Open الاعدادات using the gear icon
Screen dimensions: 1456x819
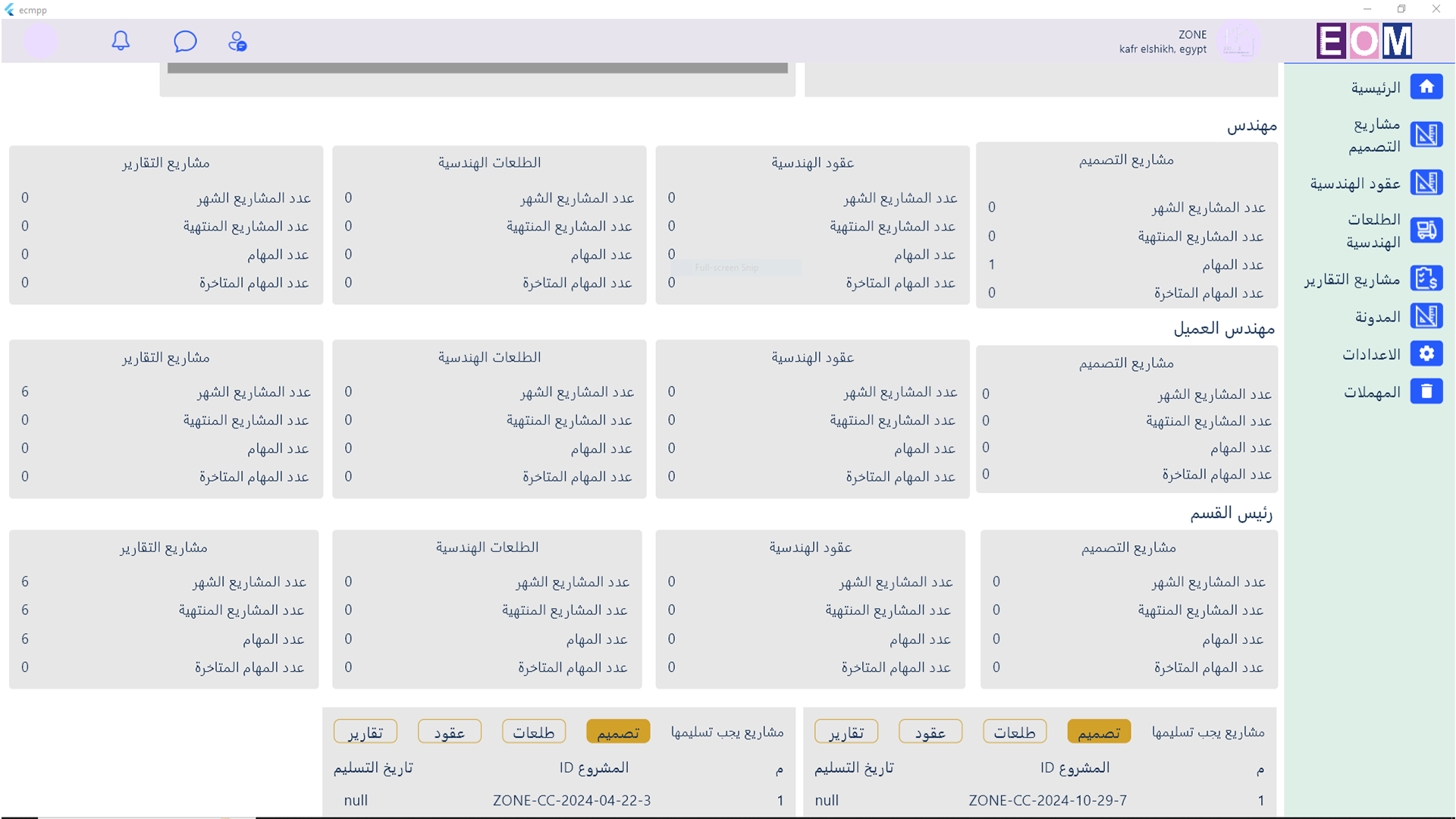[x=1426, y=353]
